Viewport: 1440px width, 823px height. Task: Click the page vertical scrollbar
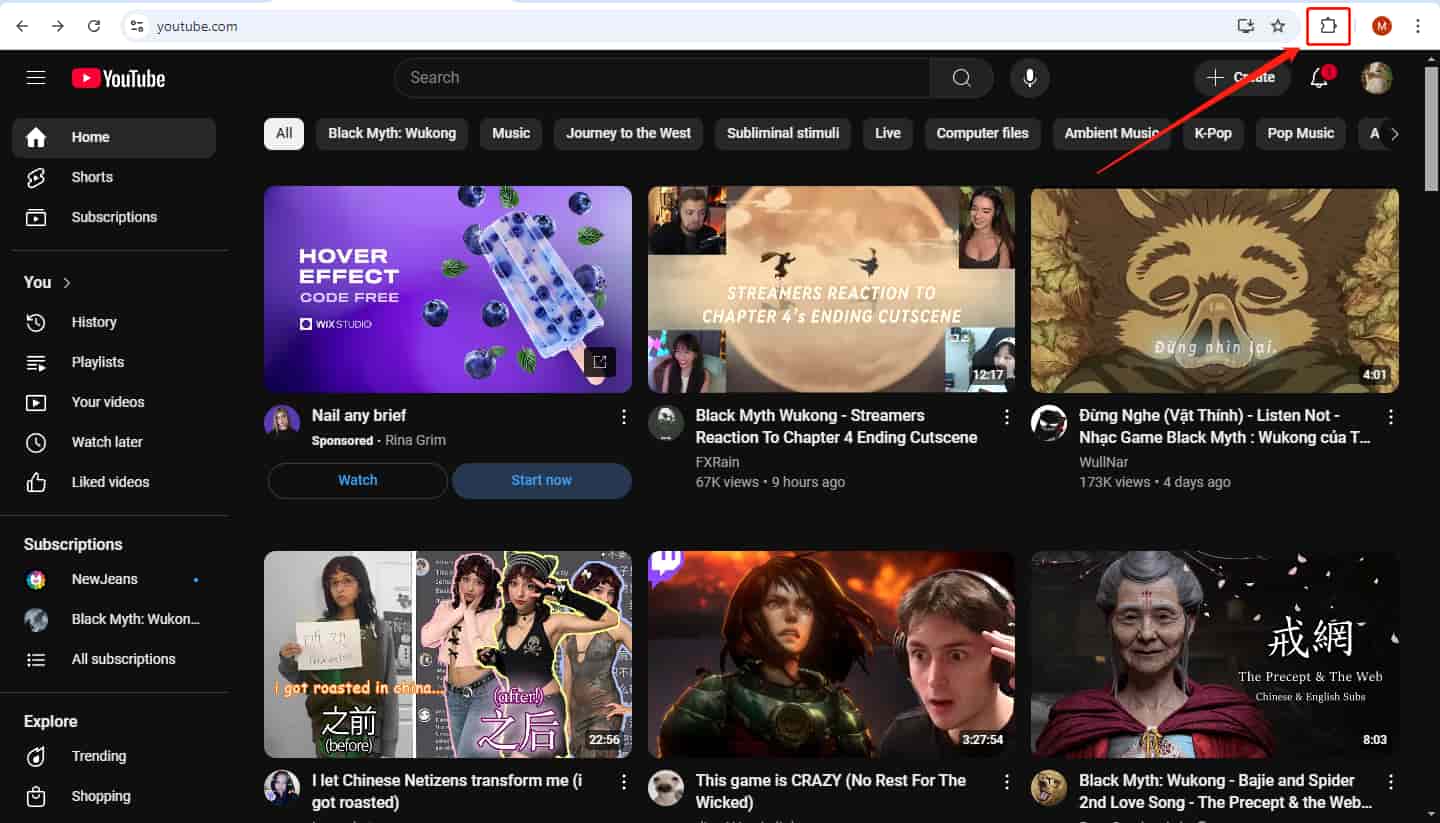(x=1432, y=130)
